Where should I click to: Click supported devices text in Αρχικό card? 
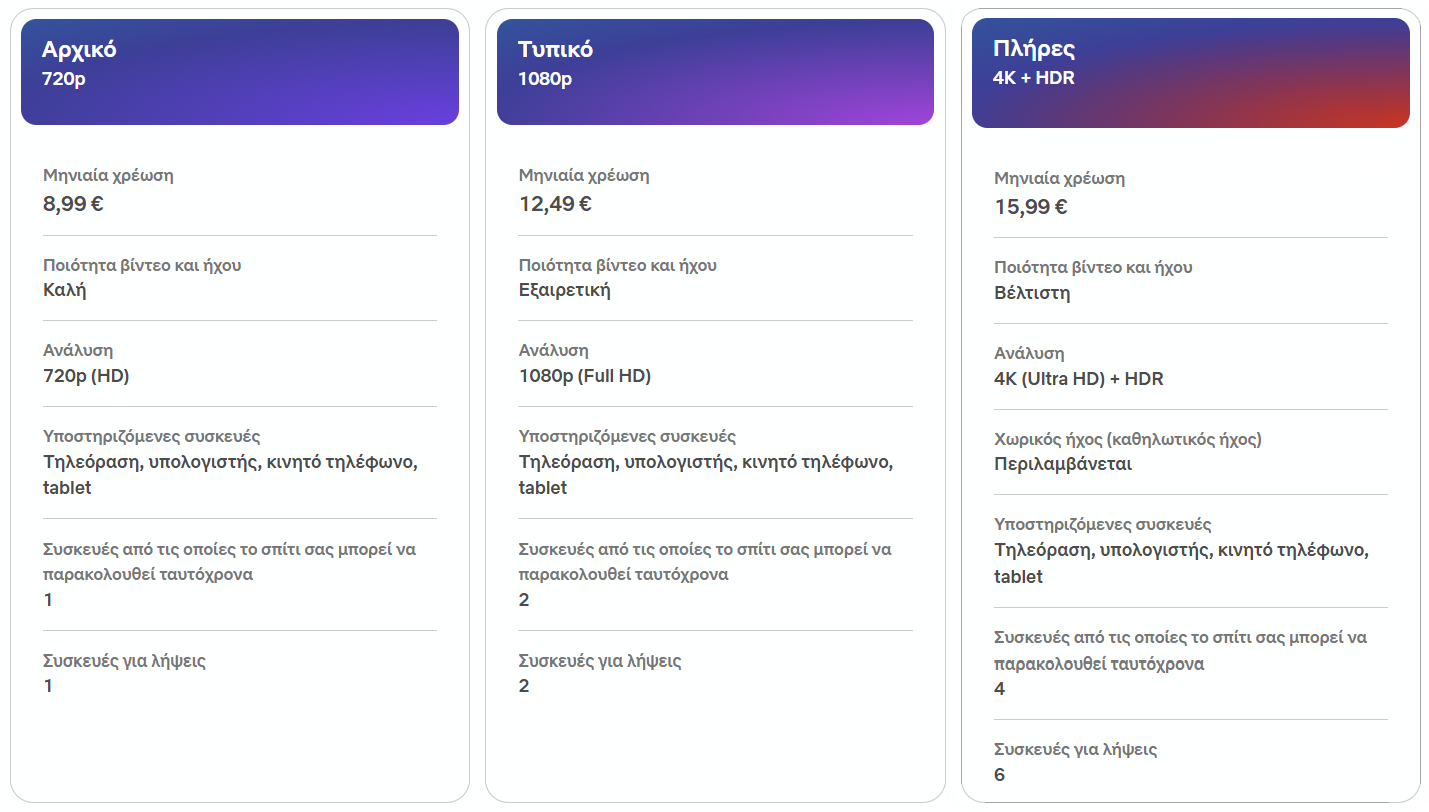pyautogui.click(x=230, y=475)
